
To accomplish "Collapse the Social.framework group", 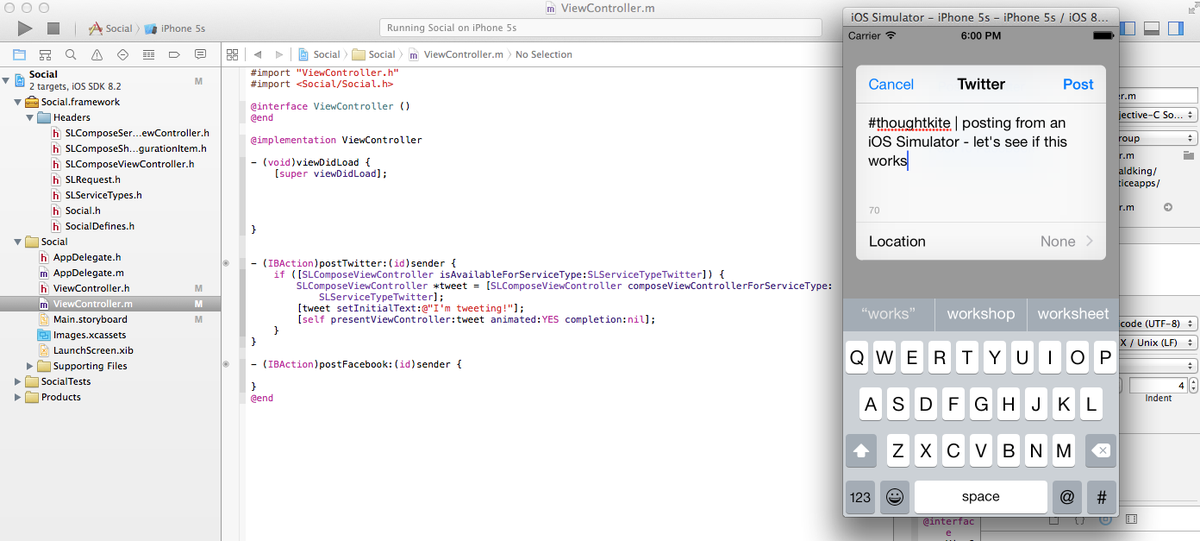I will coord(18,102).
